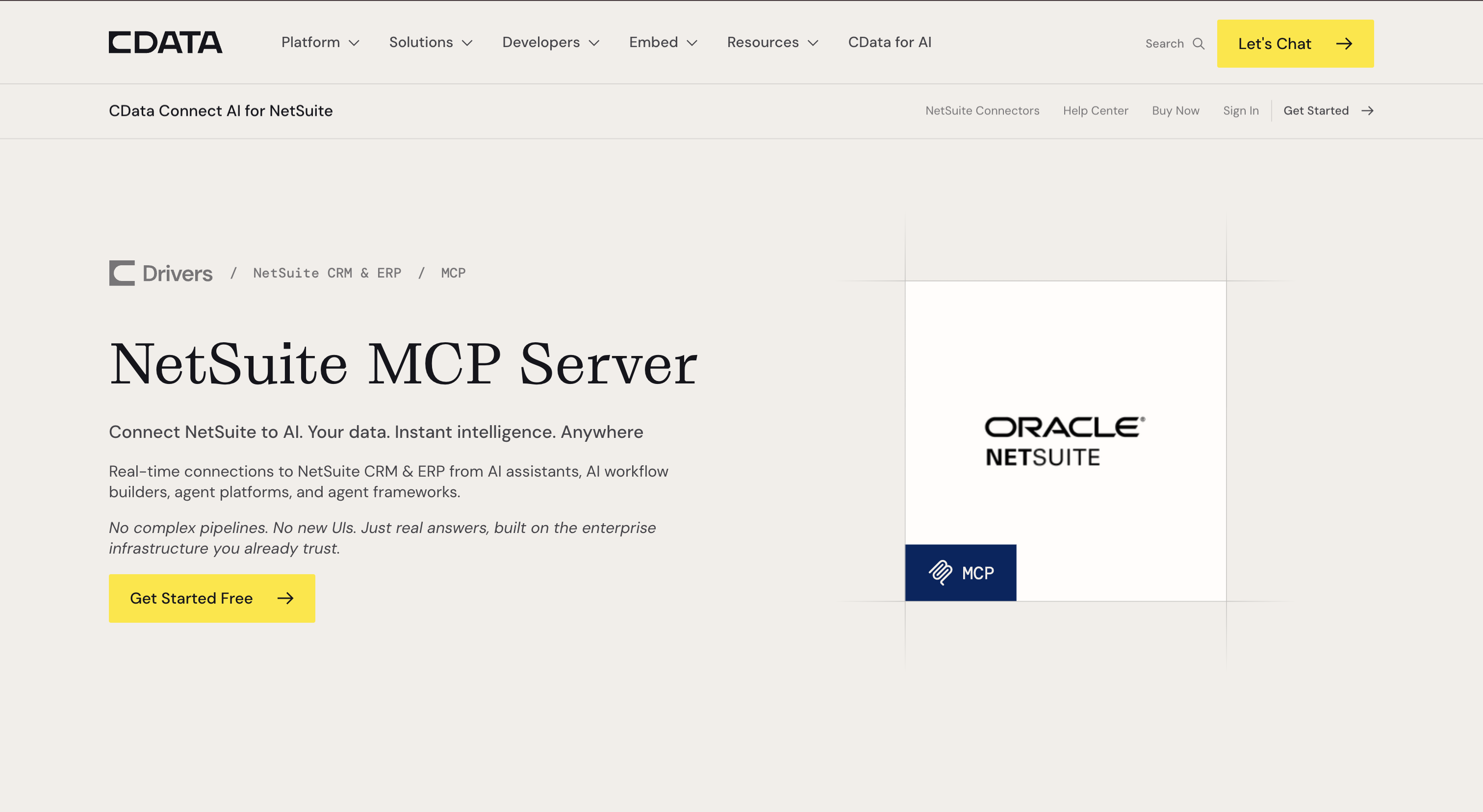The width and height of the screenshot is (1483, 812).
Task: Click the NetSuite MCP Server heading
Action: (403, 364)
